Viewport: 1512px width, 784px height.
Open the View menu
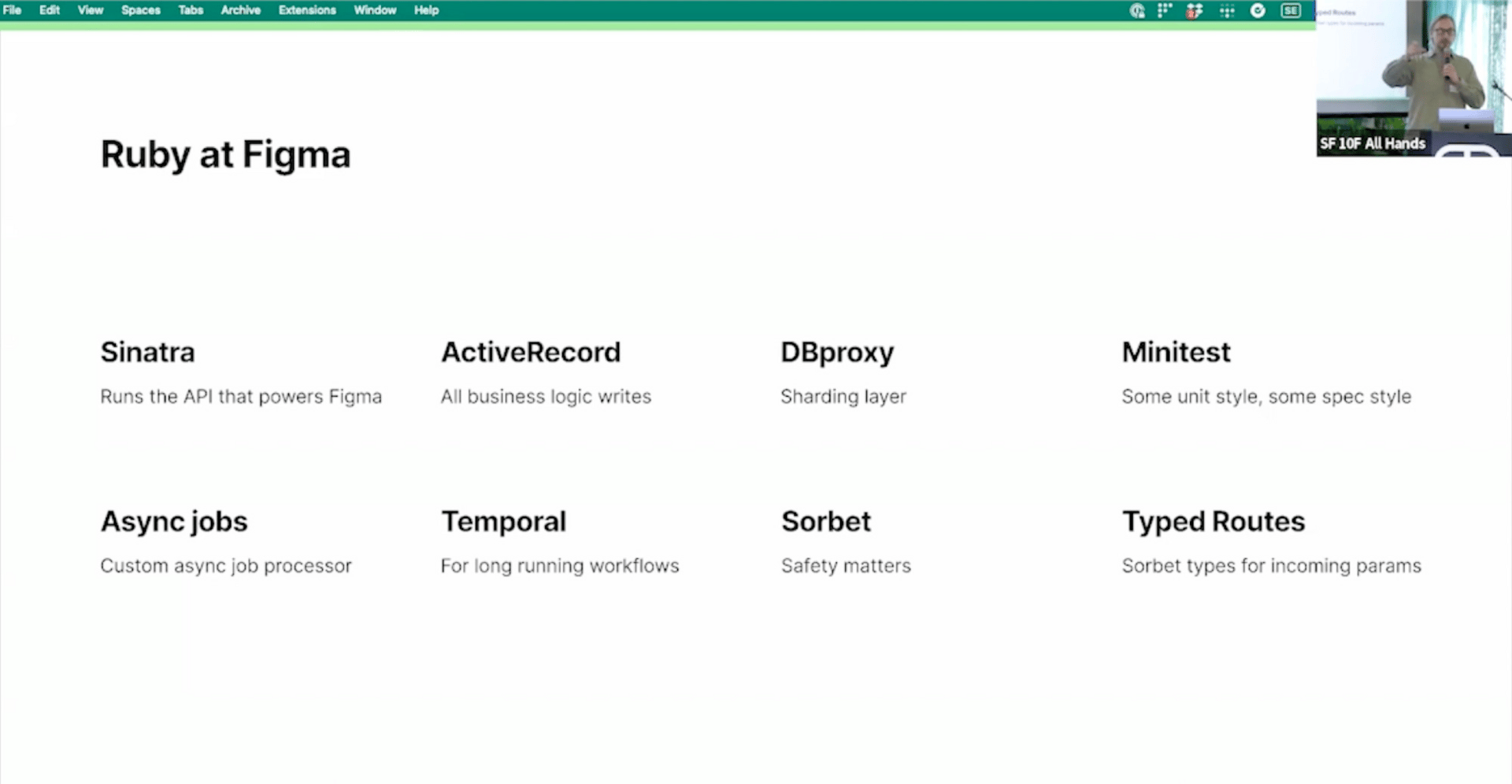(91, 10)
